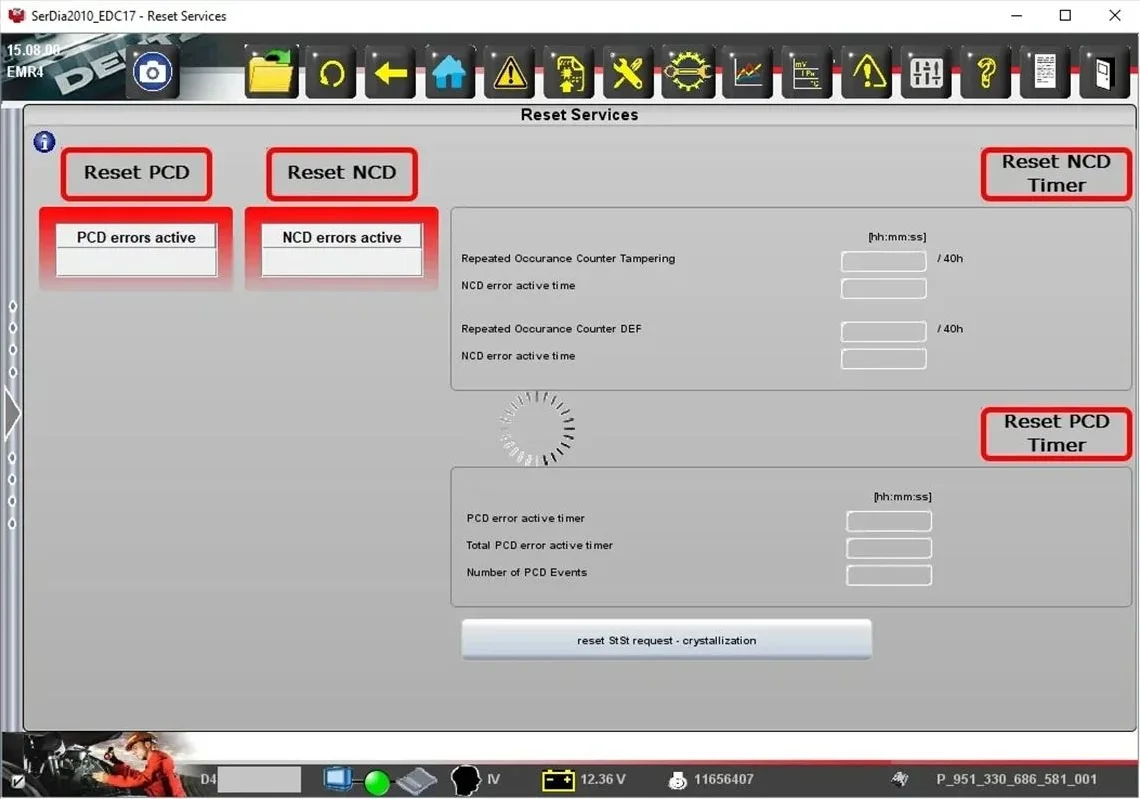
Task: Click the battery voltage 12.36 V indicator
Action: [584, 779]
